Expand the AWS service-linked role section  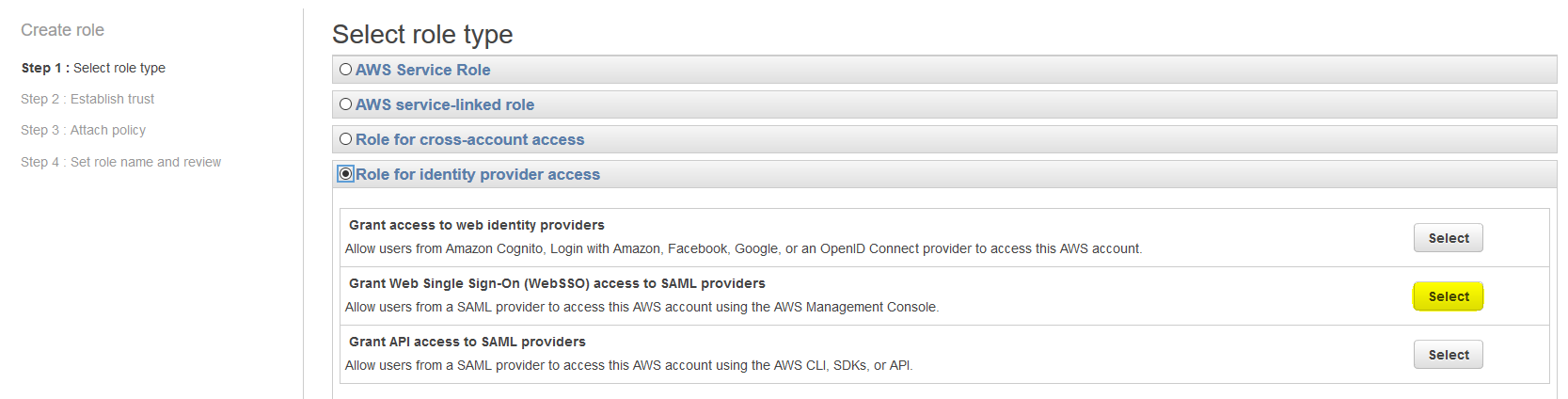(445, 104)
